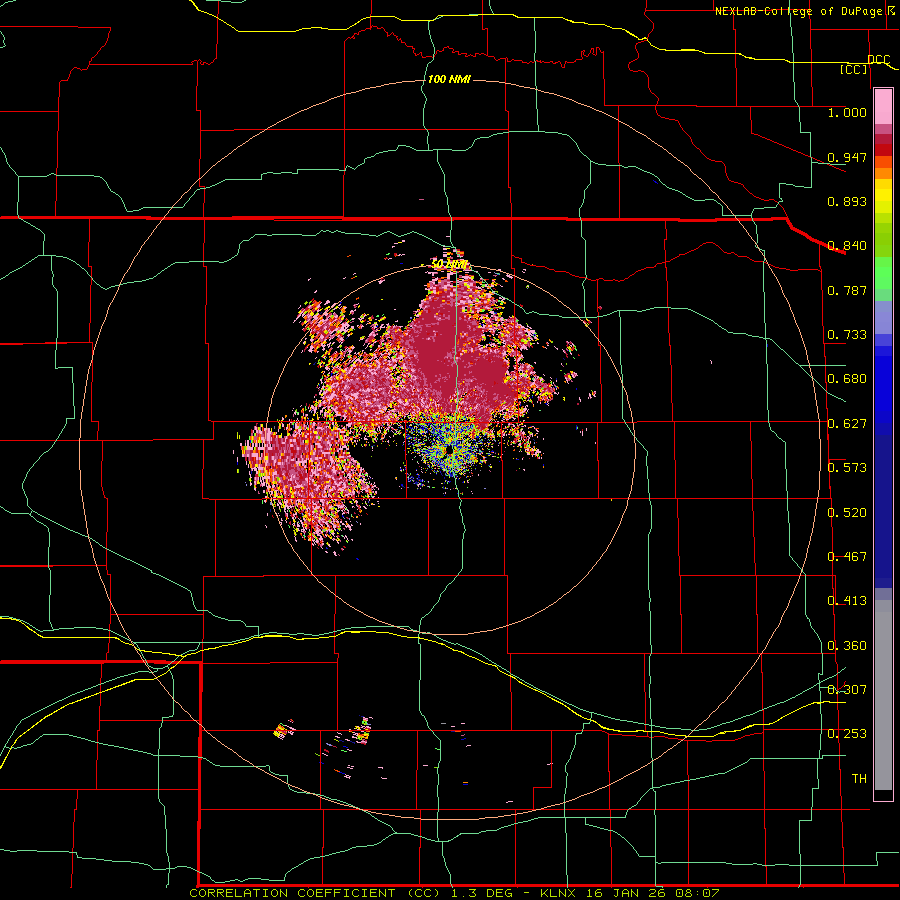Click the 1.3 DEG elevation text
This screenshot has height=900, width=900.
(x=480, y=893)
